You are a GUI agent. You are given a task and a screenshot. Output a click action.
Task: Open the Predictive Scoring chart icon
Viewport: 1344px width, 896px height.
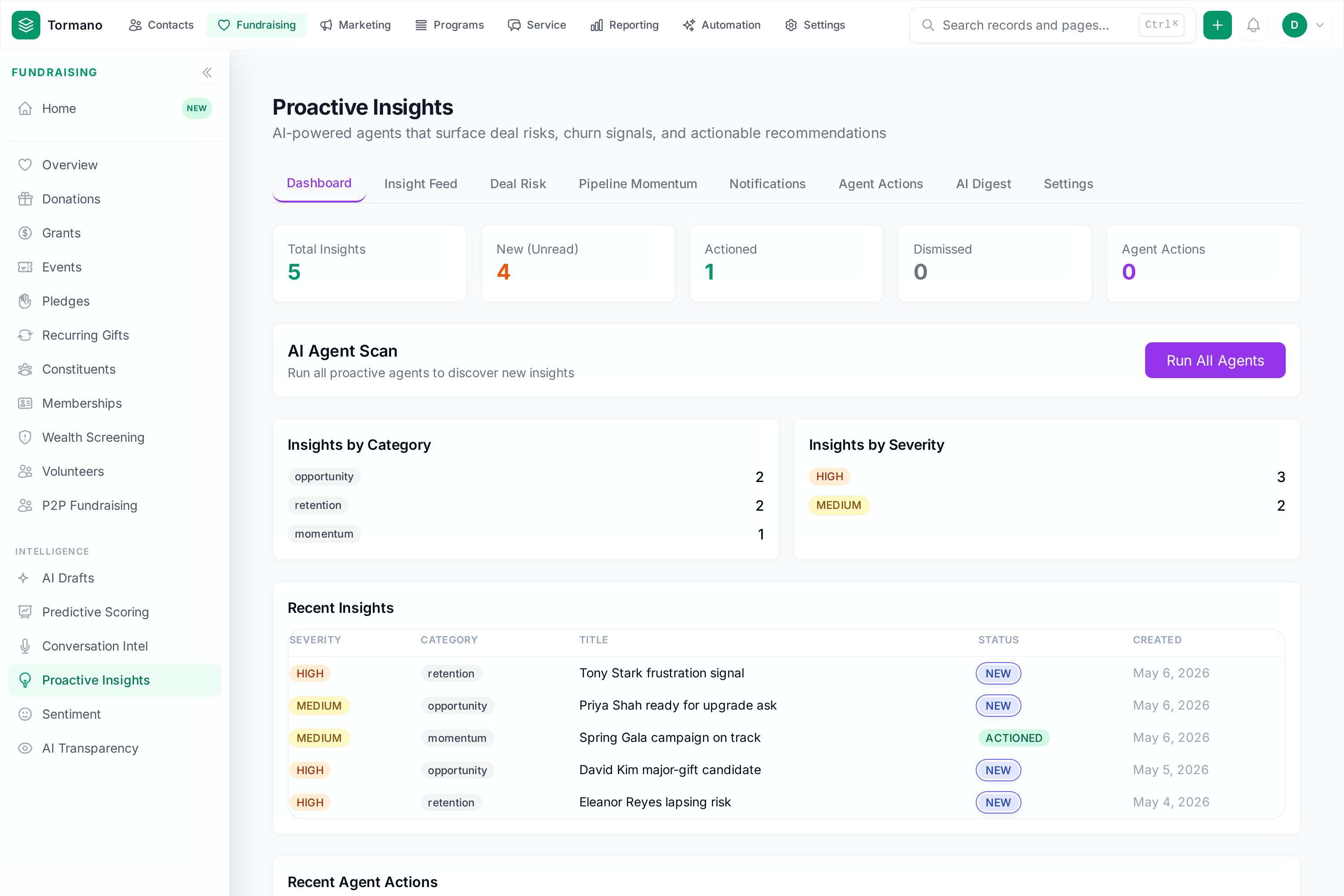[25, 612]
